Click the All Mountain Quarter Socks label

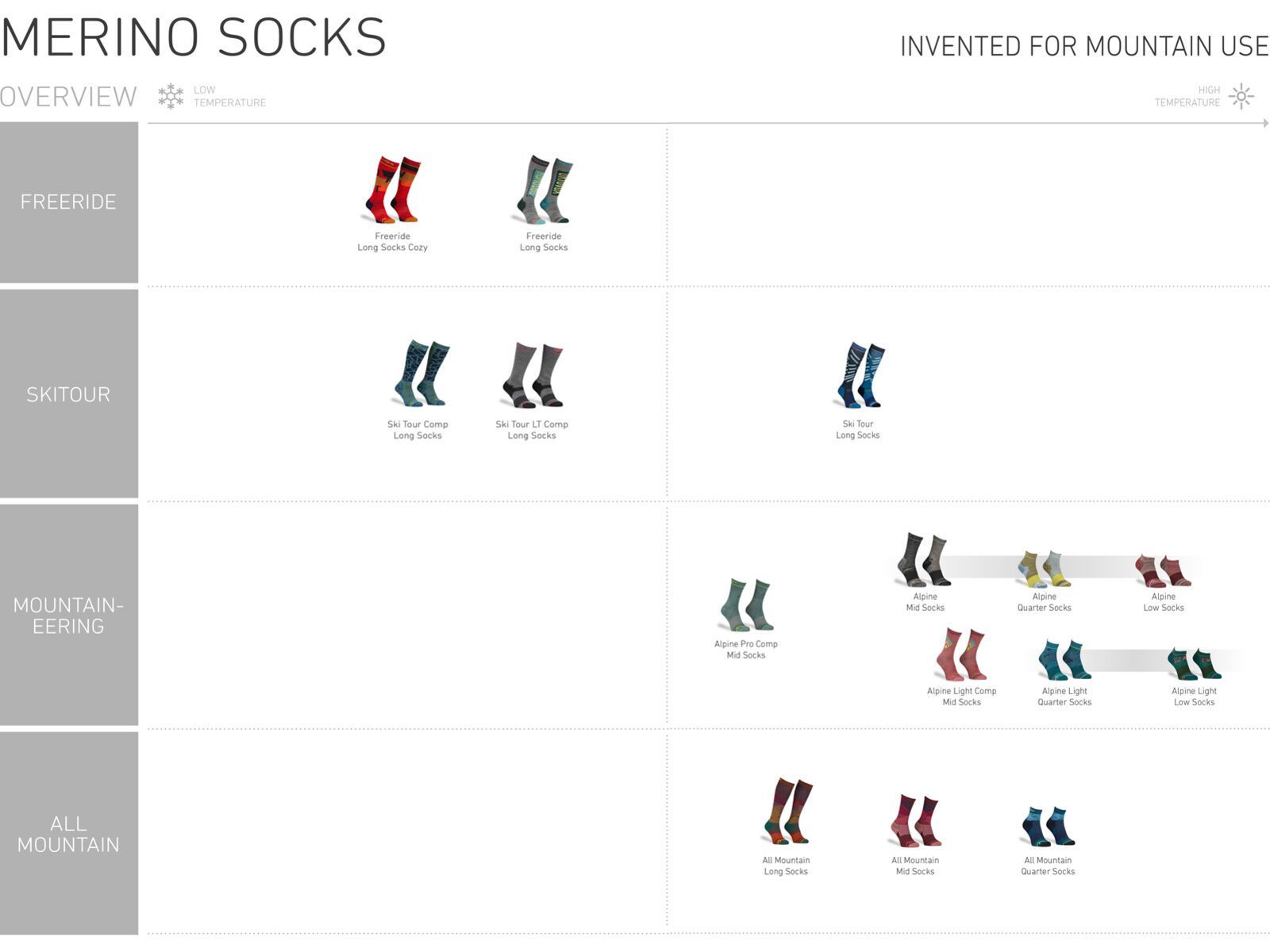click(1048, 866)
